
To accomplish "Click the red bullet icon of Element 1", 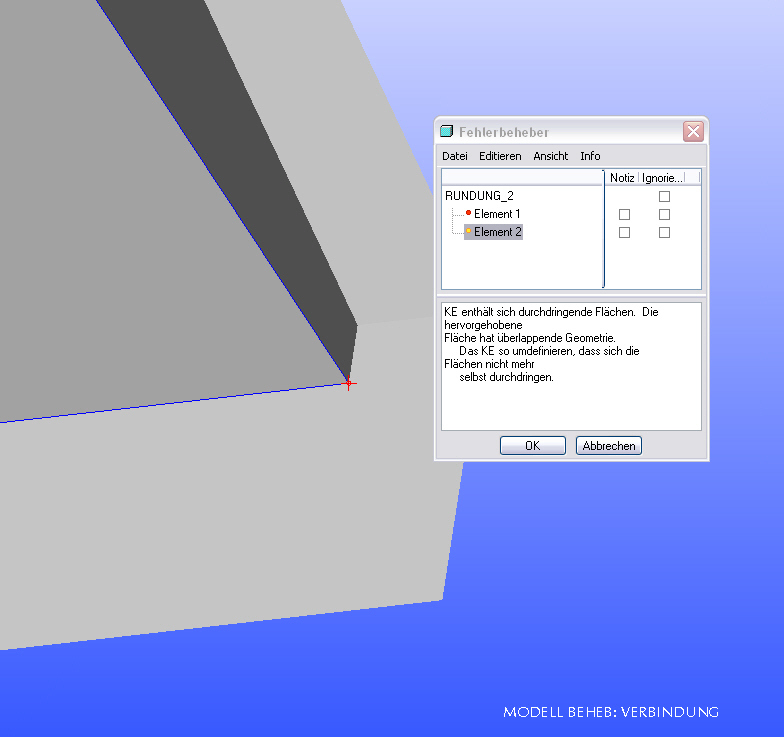I will [468, 212].
